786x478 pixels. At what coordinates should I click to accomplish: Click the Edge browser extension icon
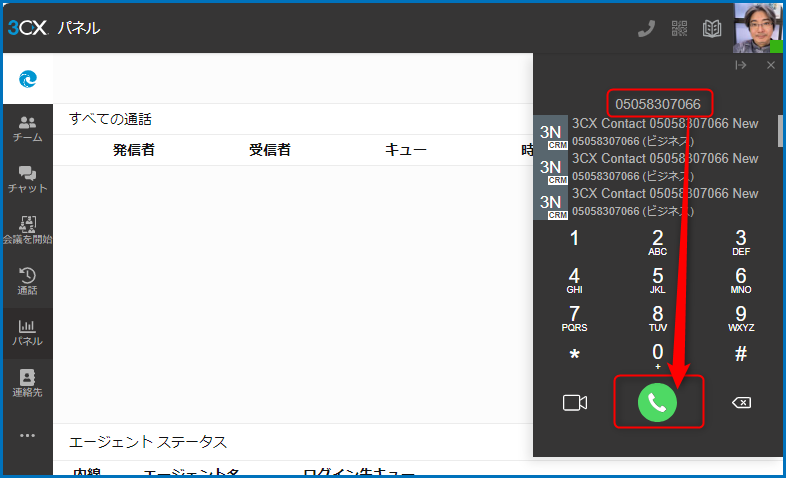(x=28, y=79)
